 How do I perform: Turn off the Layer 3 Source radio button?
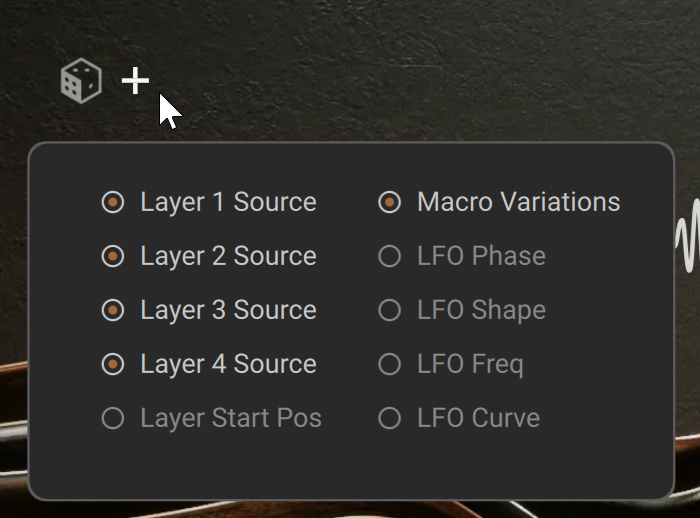(x=113, y=310)
